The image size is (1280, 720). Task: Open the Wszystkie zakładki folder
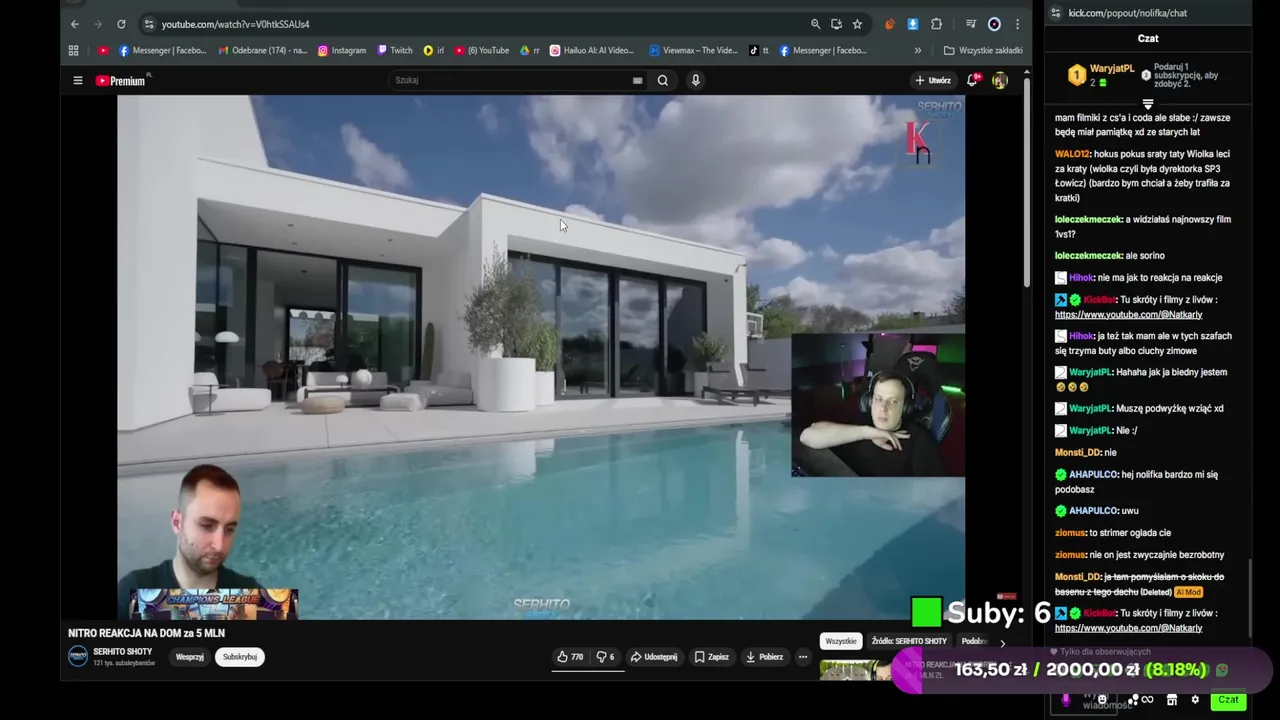pyautogui.click(x=983, y=50)
